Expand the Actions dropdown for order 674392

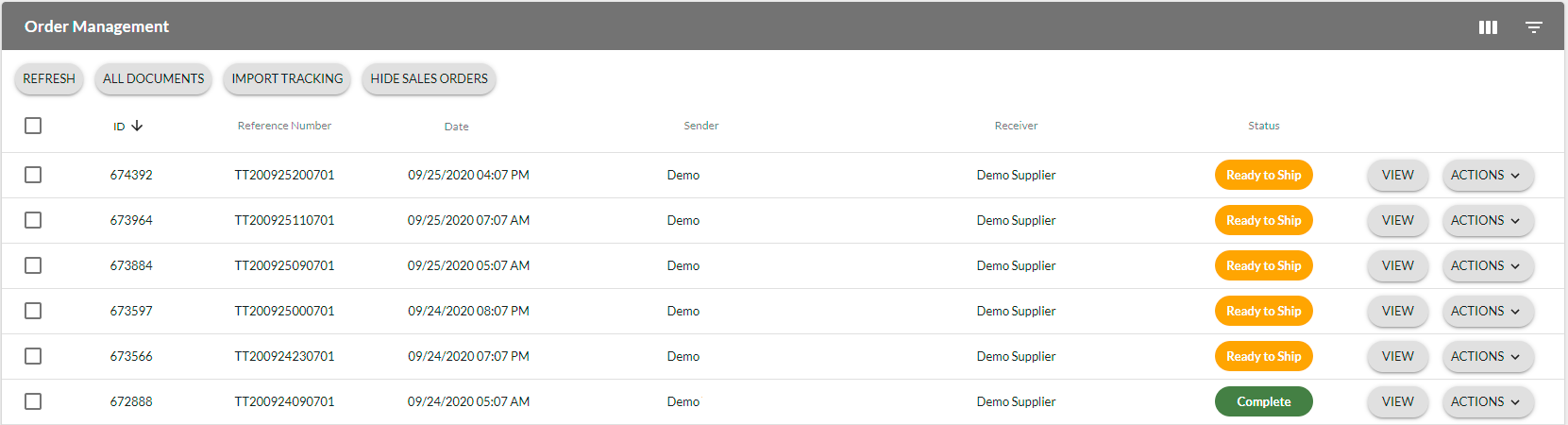pyautogui.click(x=1486, y=175)
